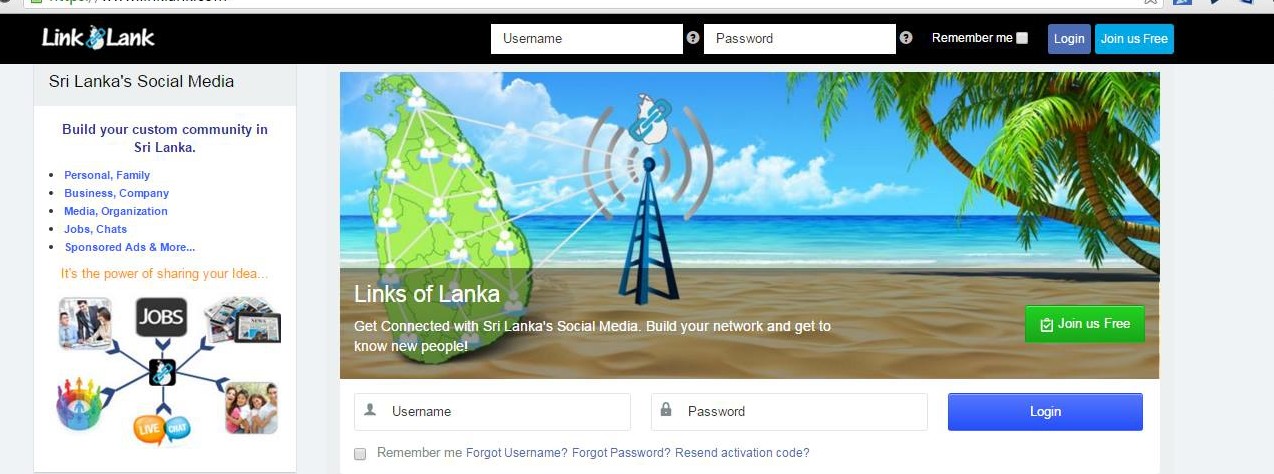Click the LinkLank logo in the header
Viewport: 1274px width, 474px height.
click(x=98, y=38)
